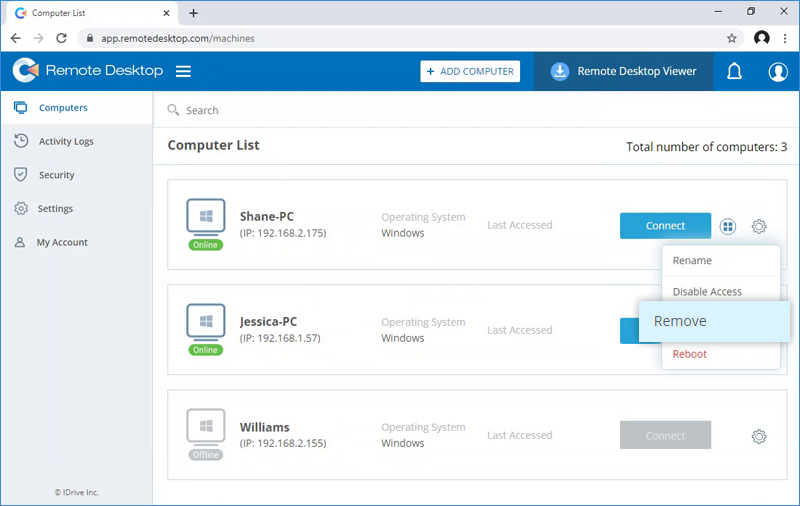Viewport: 800px width, 506px height.
Task: Toggle the hamburger menu next to Remote Desktop
Action: coord(183,71)
